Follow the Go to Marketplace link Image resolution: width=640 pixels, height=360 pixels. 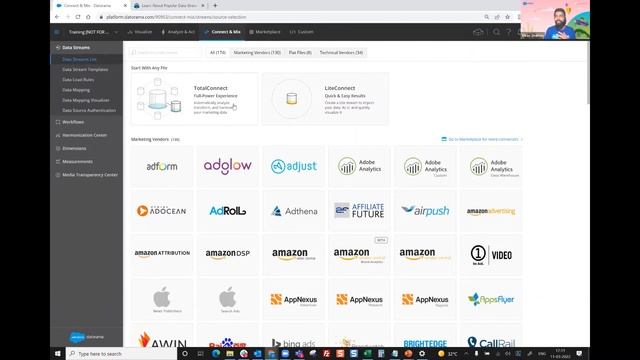[x=482, y=139]
